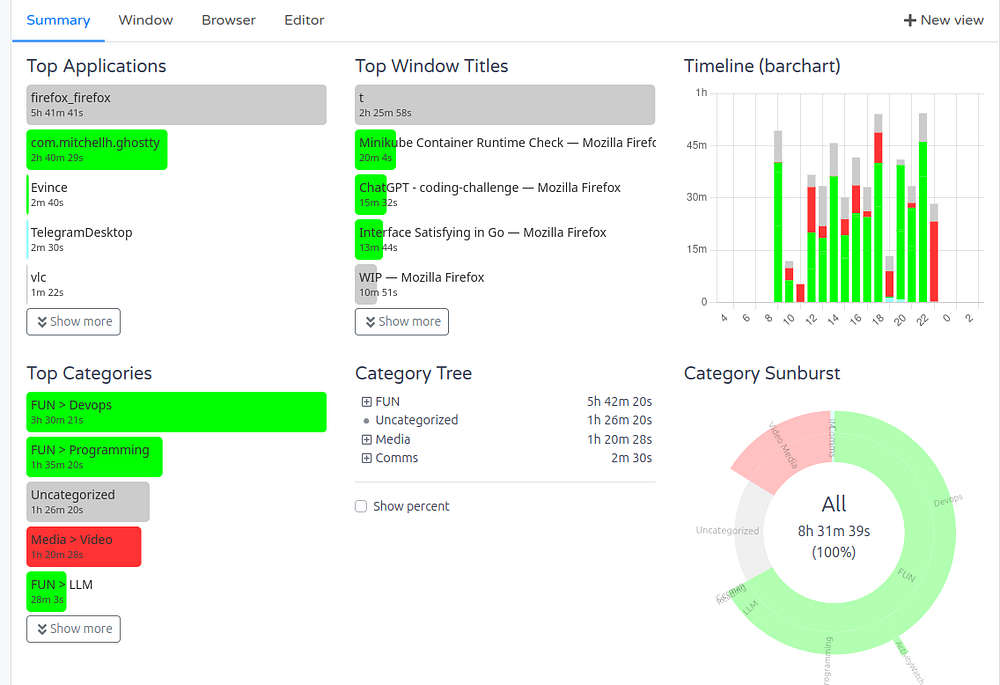Expand the Comms category tree node
The height and width of the screenshot is (685, 1000).
coord(367,458)
